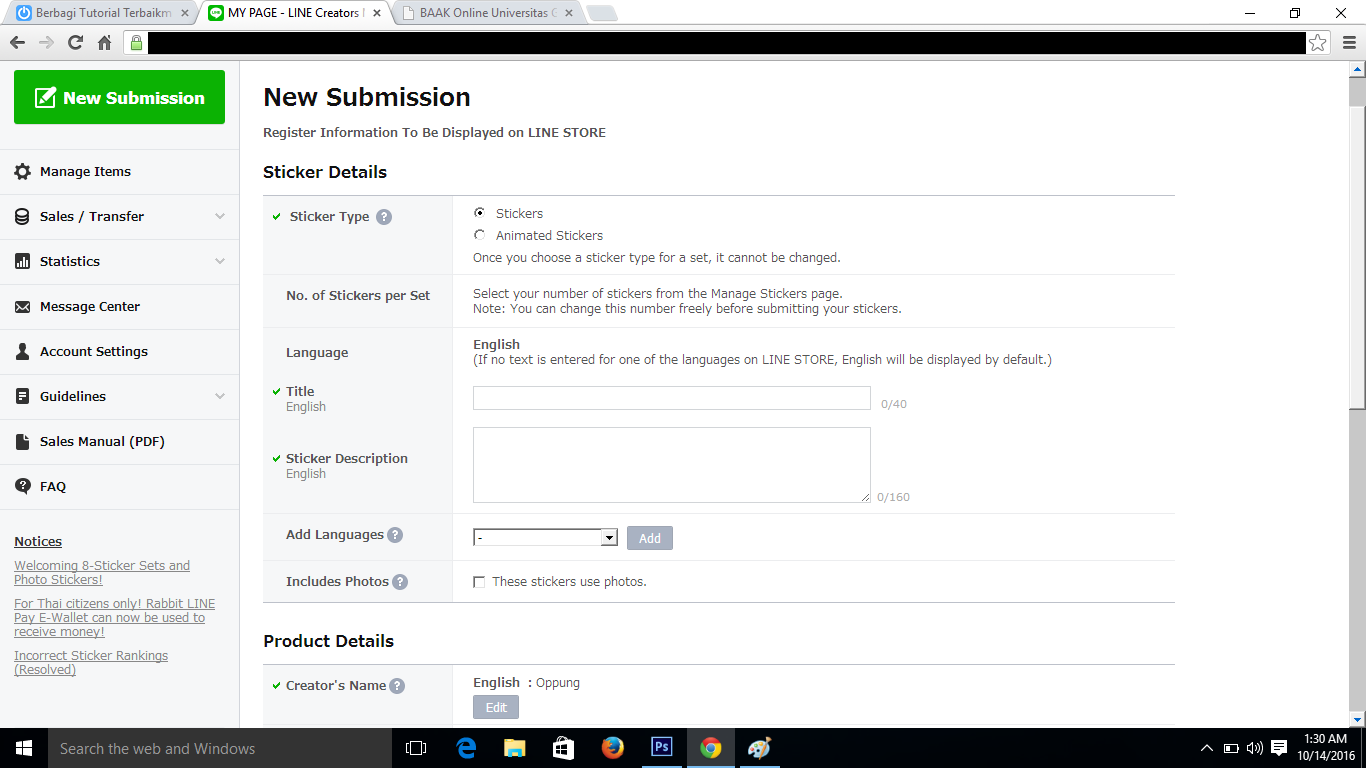Click the Sticker Type help icon
Viewport: 1366px width, 768px height.
pyautogui.click(x=384, y=217)
